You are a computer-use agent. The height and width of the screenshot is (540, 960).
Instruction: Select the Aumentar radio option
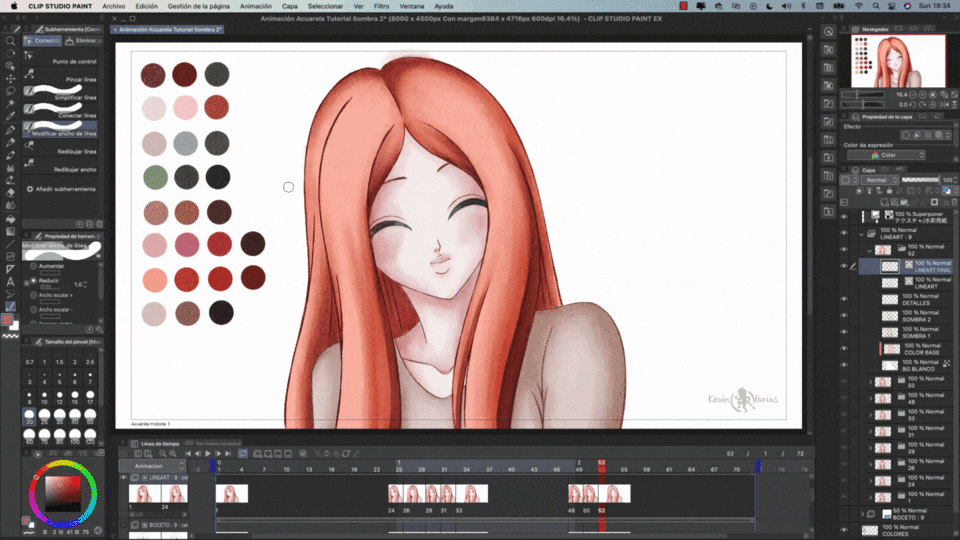point(33,267)
